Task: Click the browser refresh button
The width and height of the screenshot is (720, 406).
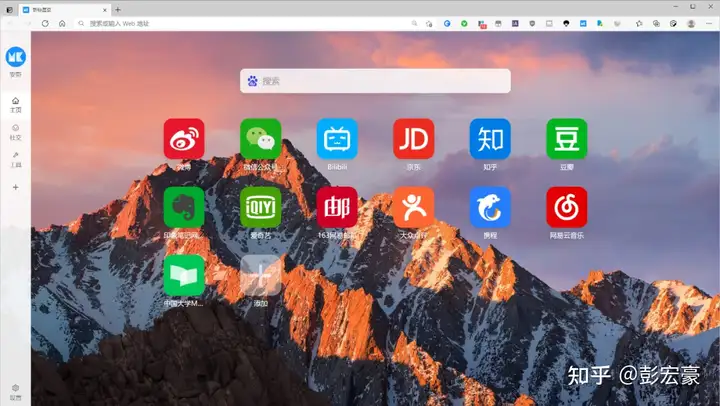Action: (x=45, y=23)
